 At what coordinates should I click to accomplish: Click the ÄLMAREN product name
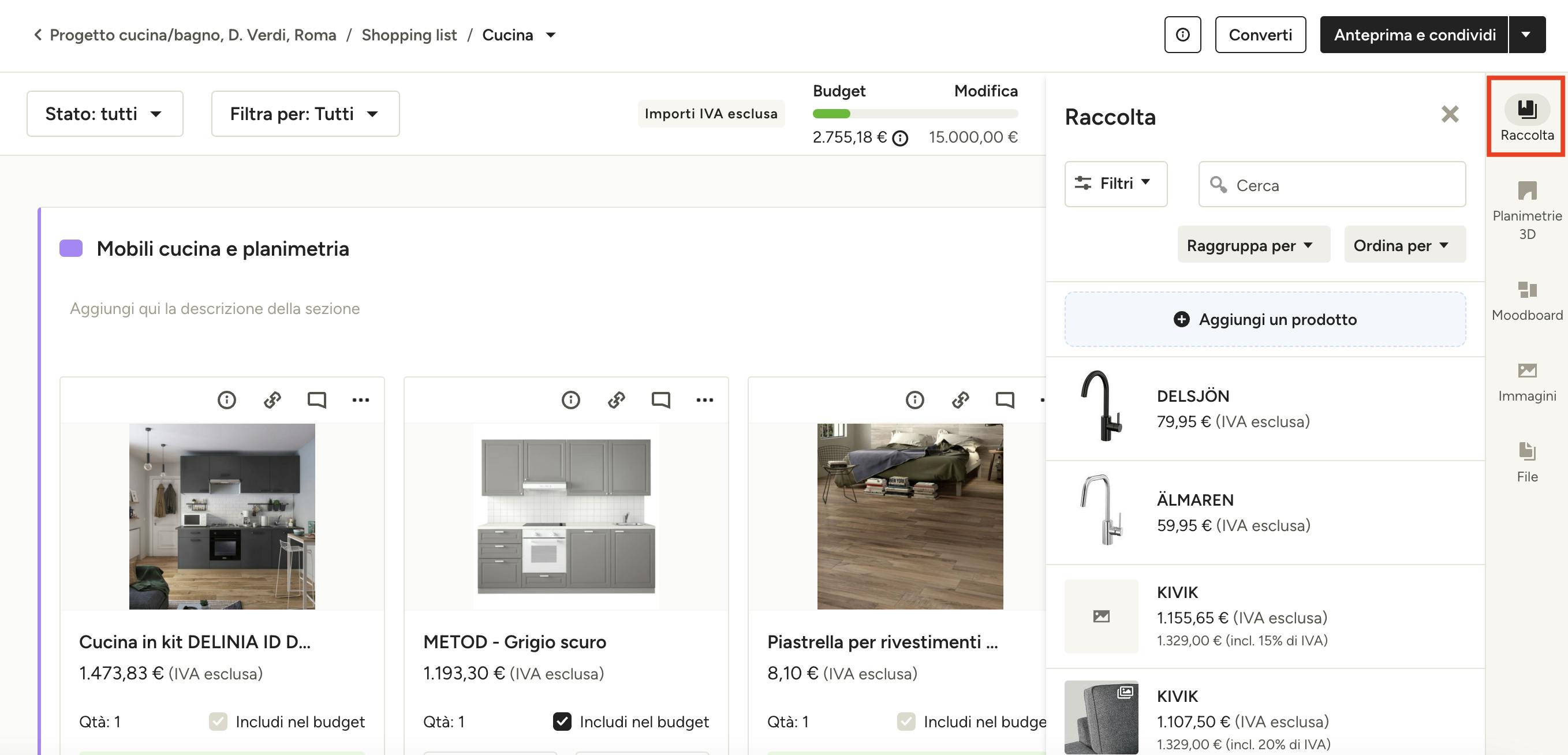1195,500
